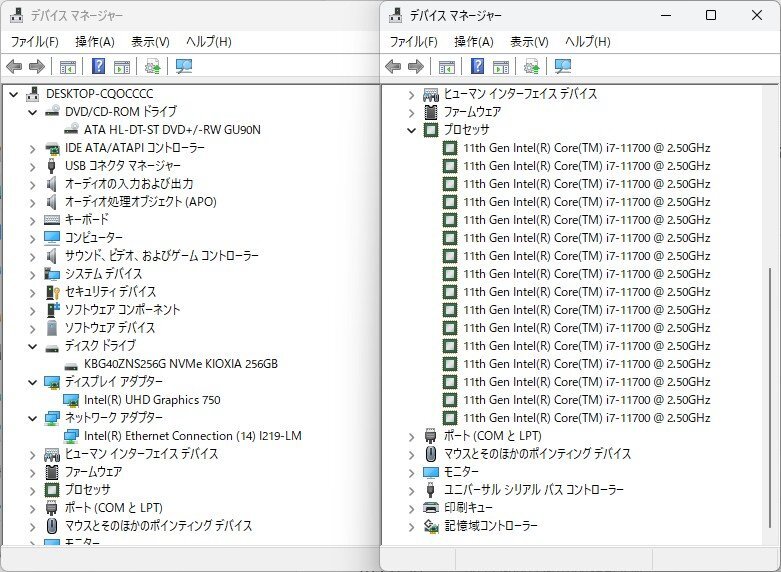781x572 pixels.
Task: Click show/hide console tree icon, left window
Action: [68, 67]
